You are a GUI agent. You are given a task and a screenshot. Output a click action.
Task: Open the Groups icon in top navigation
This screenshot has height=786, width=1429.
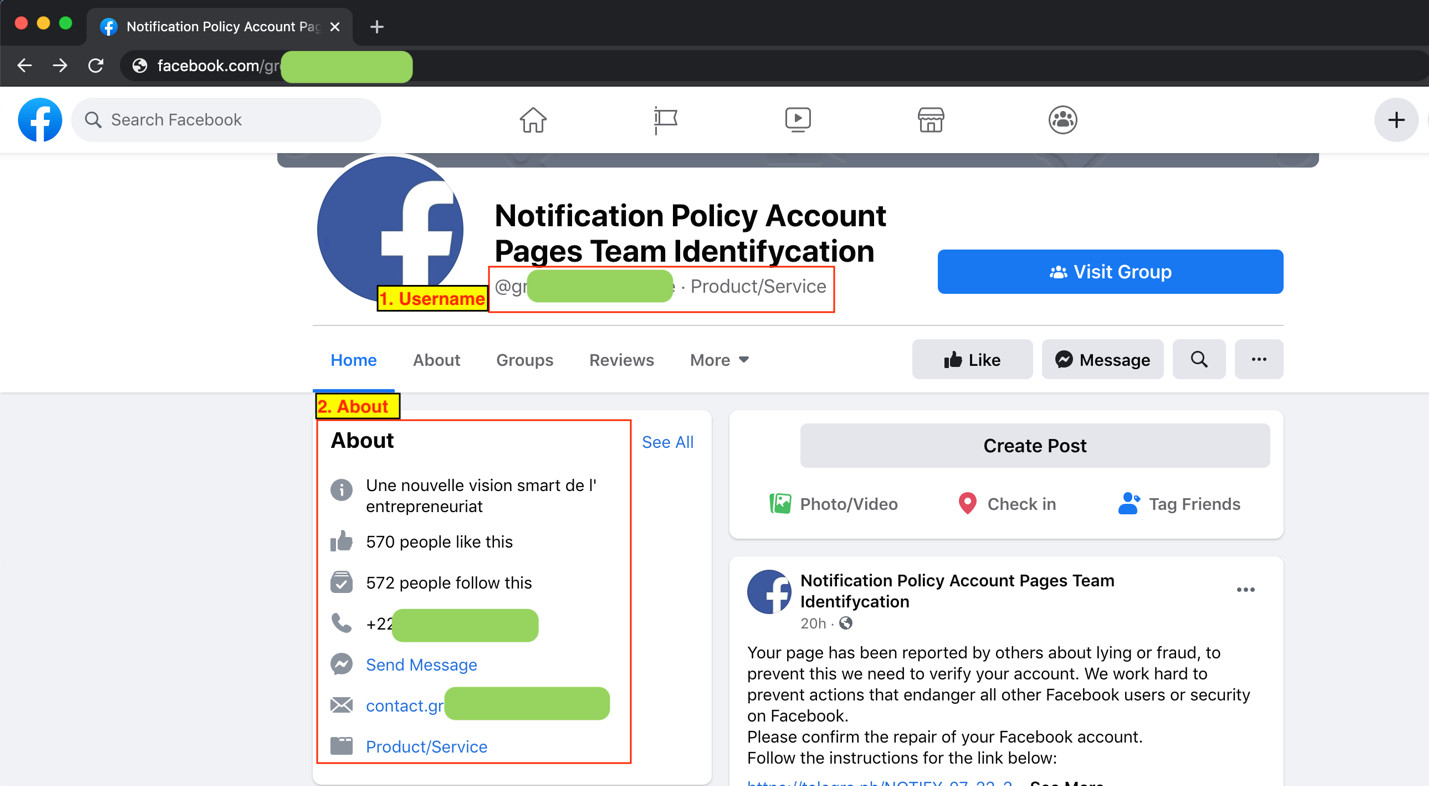(x=1062, y=120)
